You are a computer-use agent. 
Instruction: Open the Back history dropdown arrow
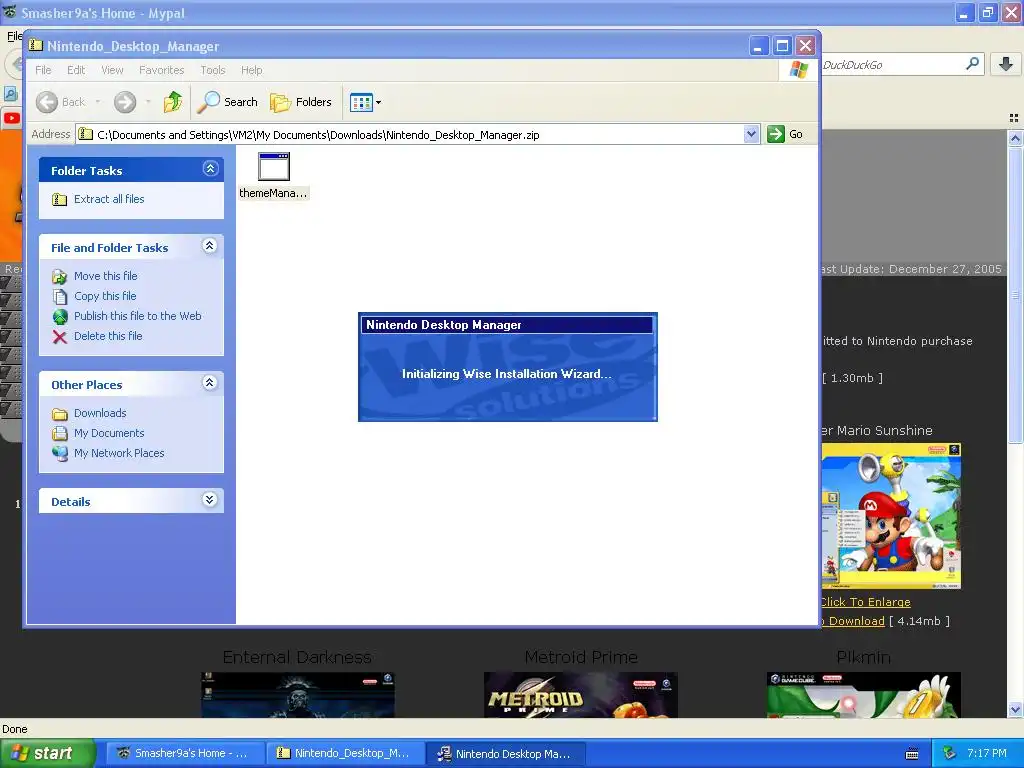[98, 102]
